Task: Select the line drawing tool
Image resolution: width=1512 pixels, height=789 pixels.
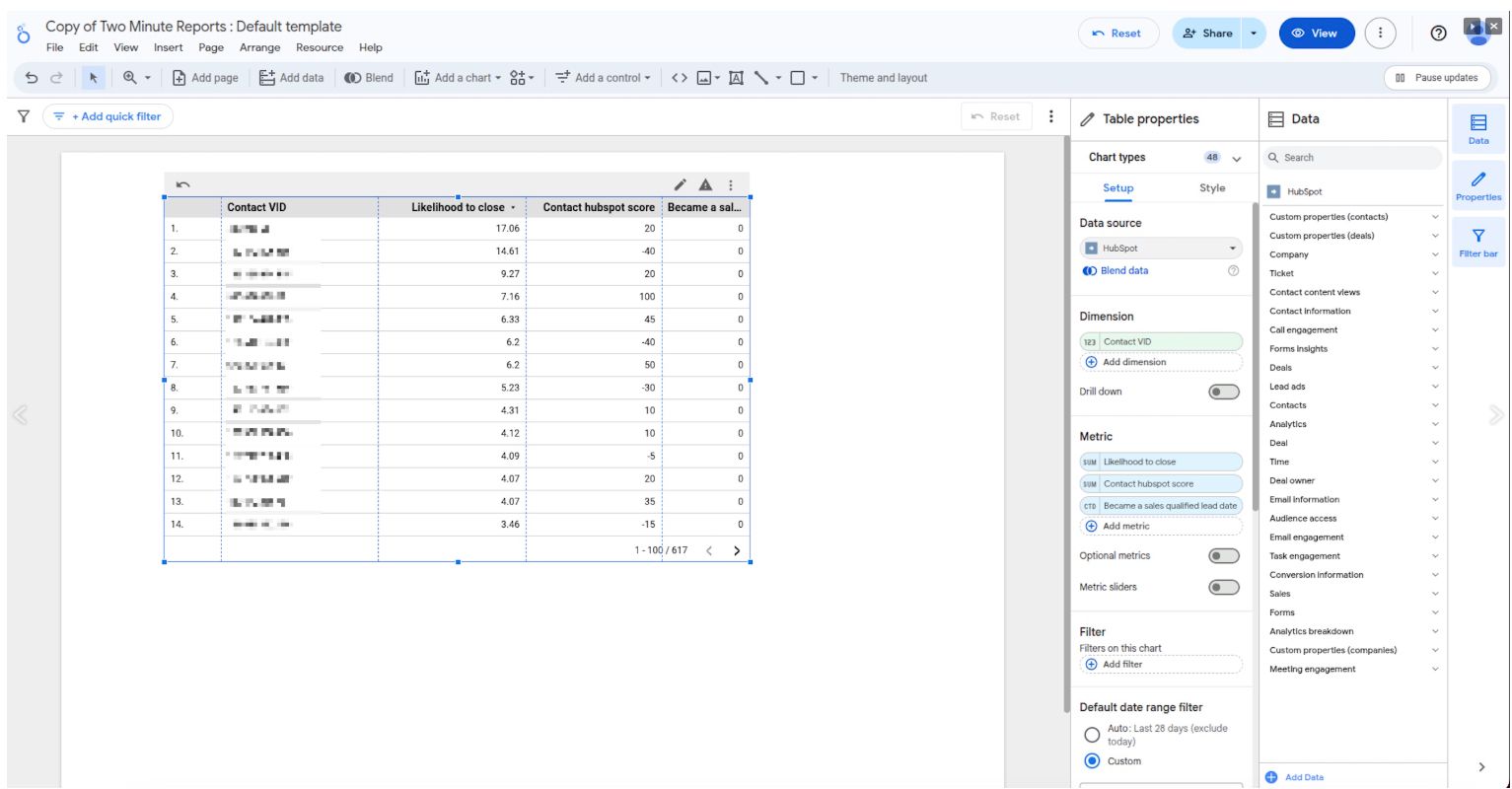Action: [761, 78]
